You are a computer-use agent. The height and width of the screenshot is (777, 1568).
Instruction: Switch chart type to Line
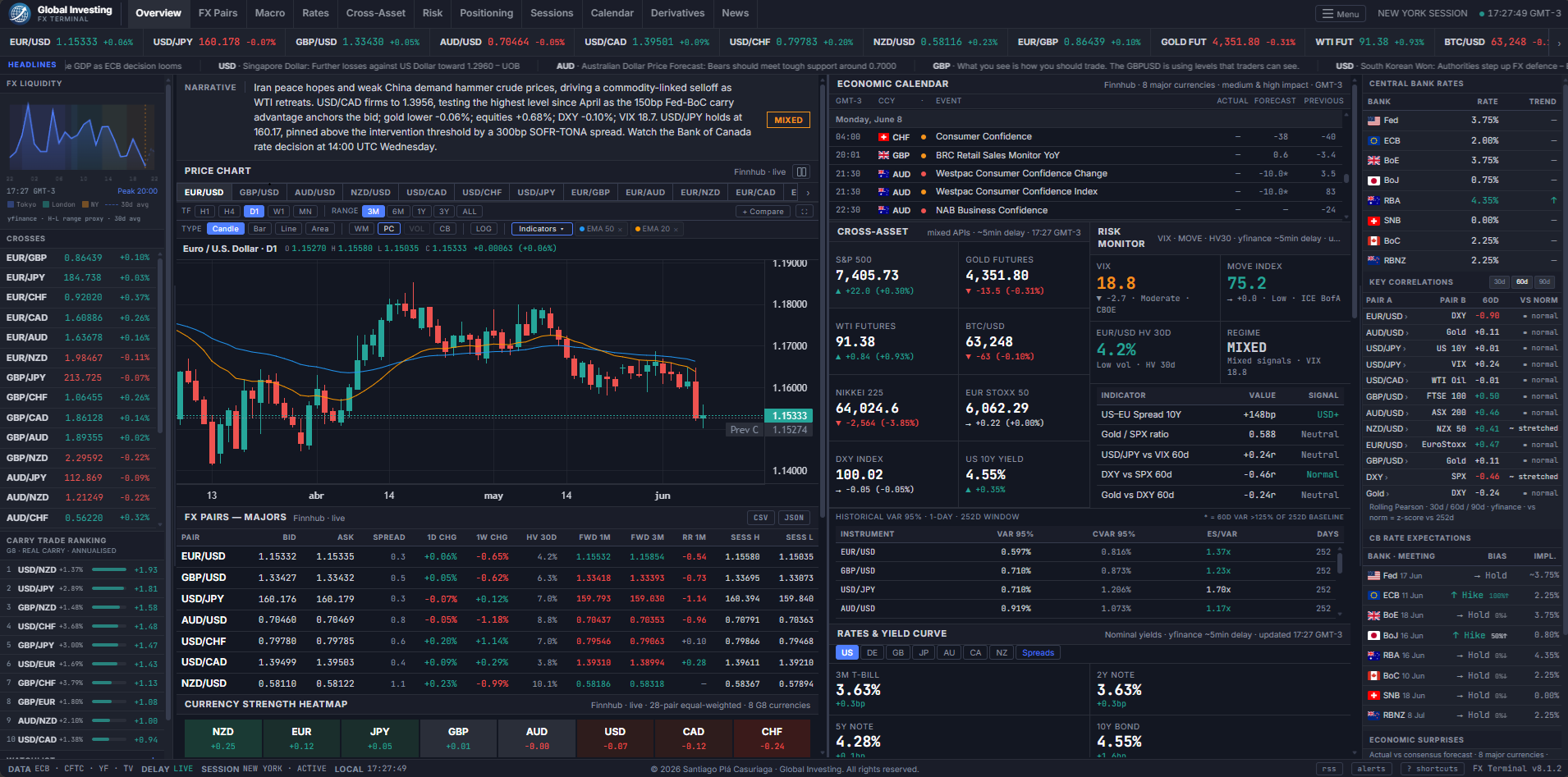coord(289,230)
